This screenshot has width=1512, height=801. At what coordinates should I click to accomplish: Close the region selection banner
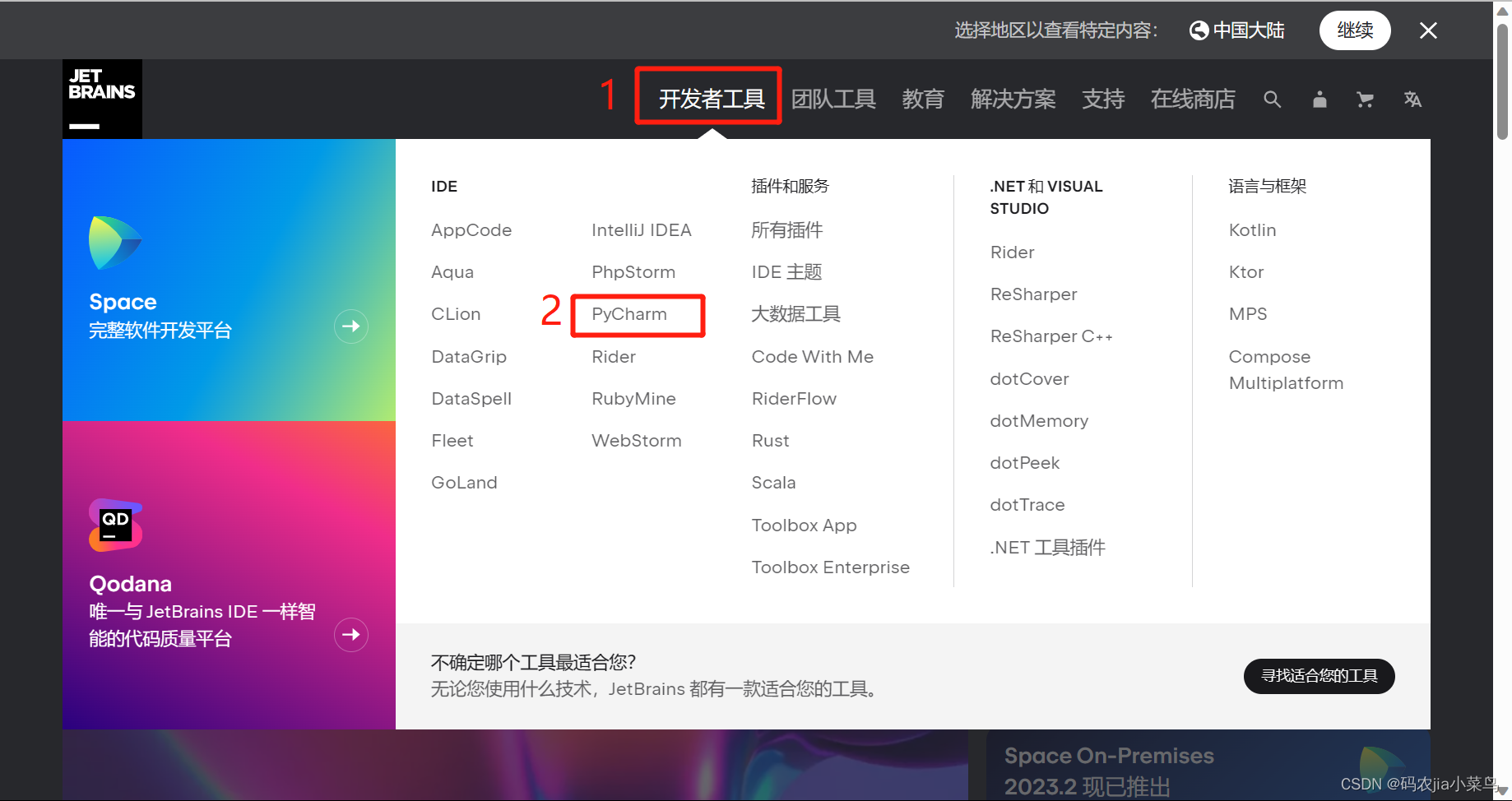tap(1428, 30)
